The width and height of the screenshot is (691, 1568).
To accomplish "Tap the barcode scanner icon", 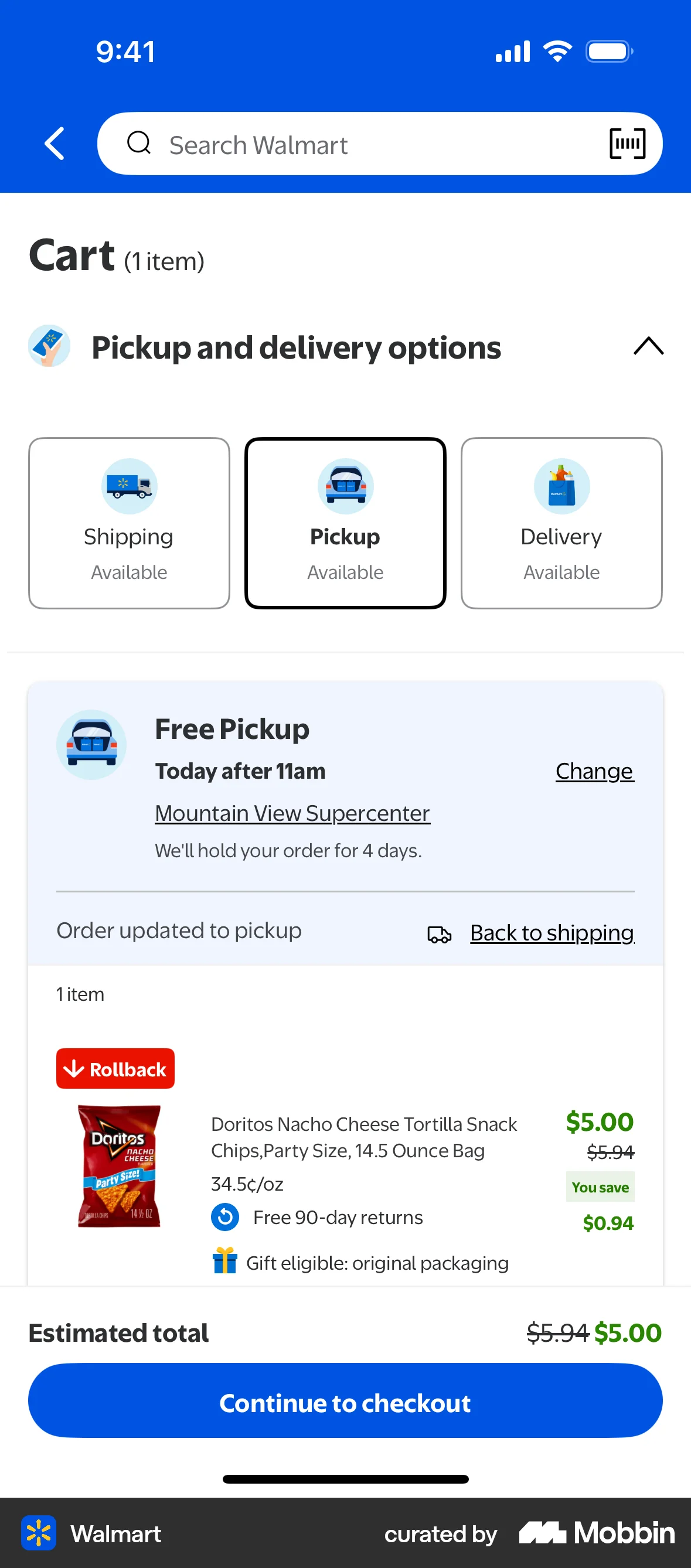I will [627, 144].
